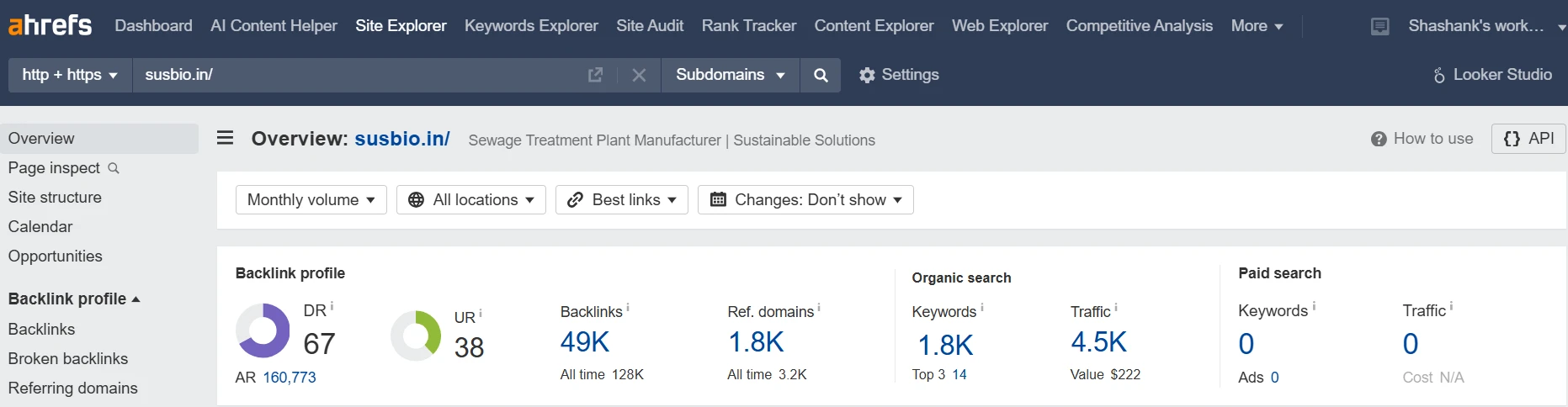This screenshot has width=1568, height=407.
Task: Click the Ahrefs logo
Action: (x=50, y=25)
